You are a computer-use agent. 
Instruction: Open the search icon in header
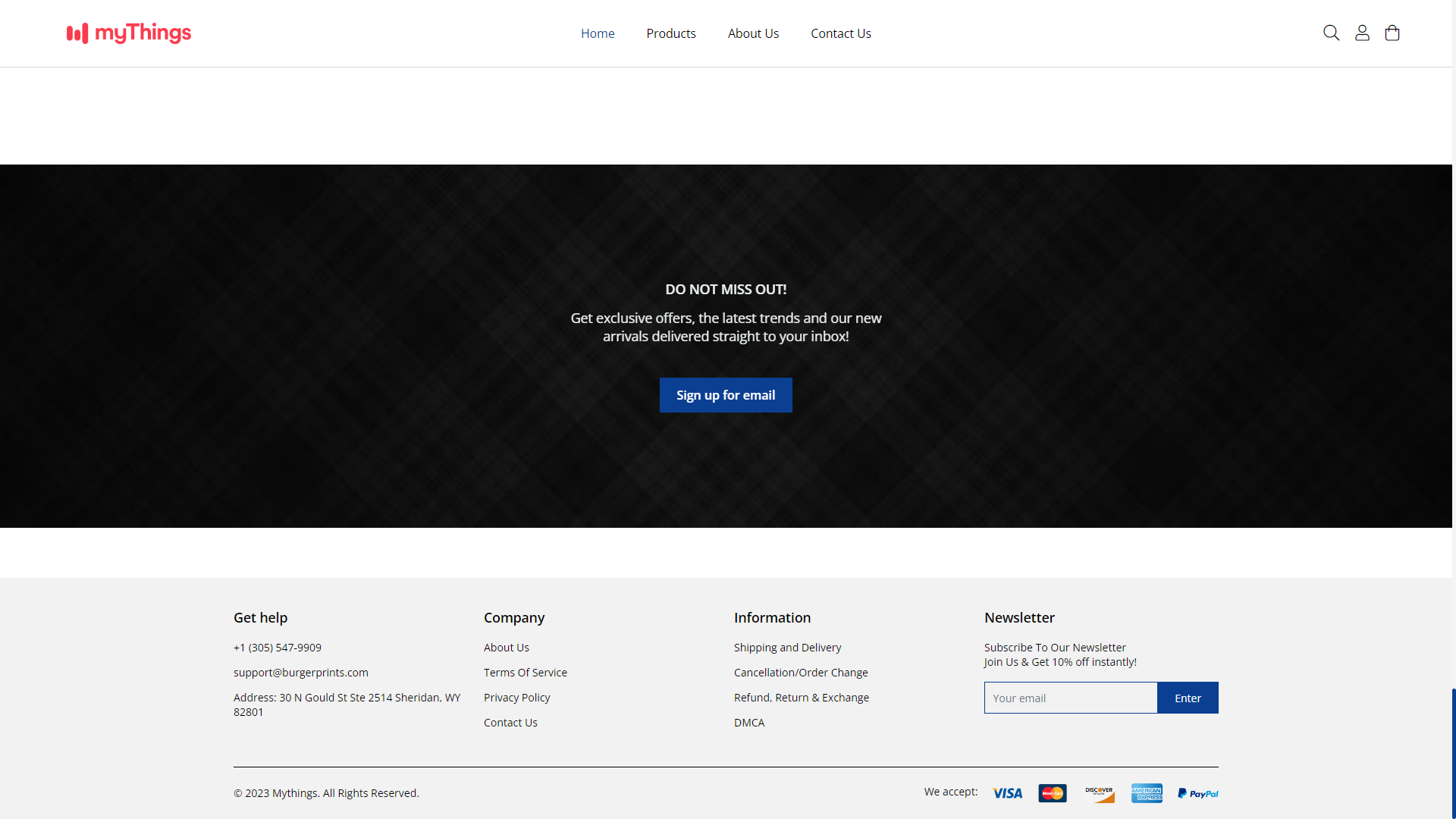[1331, 33]
